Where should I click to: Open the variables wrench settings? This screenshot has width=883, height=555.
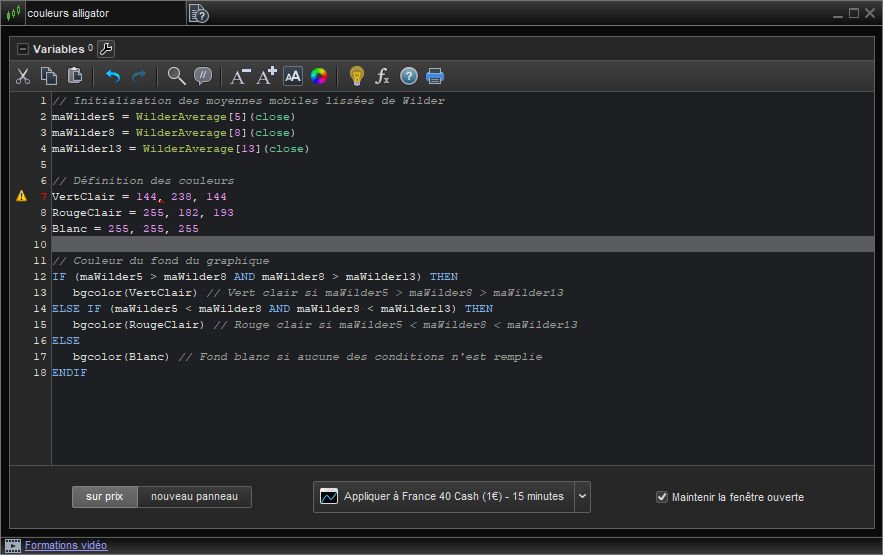click(x=106, y=49)
